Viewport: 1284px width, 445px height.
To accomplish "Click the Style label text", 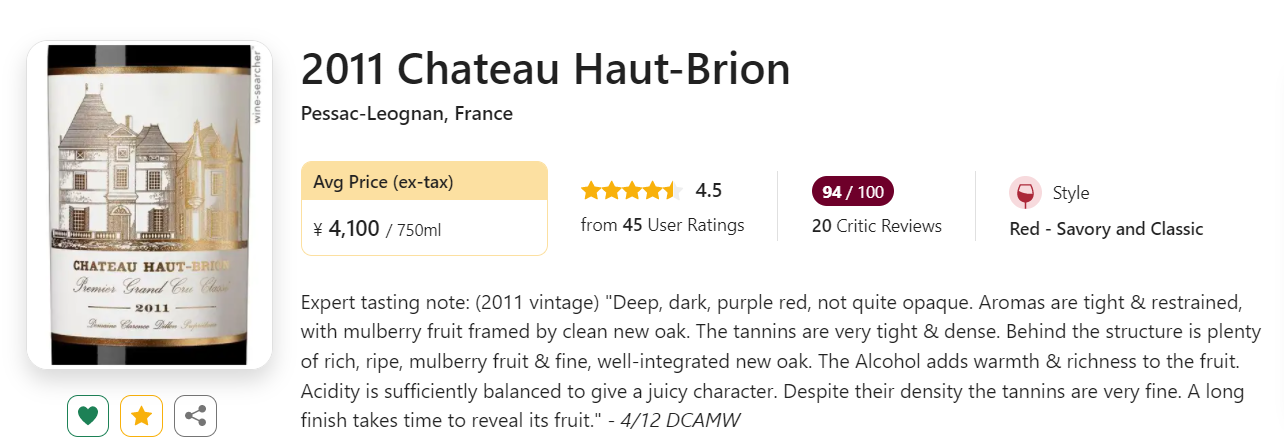I will [x=1071, y=193].
